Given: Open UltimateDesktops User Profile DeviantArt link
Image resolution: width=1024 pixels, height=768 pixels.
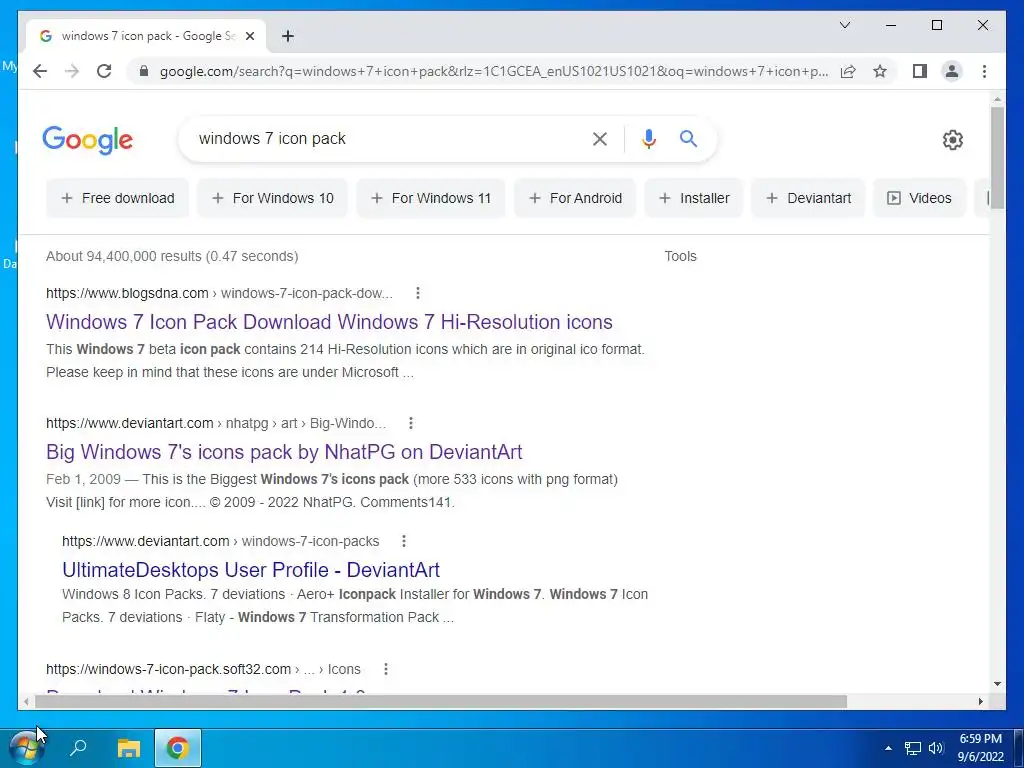Looking at the screenshot, I should point(251,569).
